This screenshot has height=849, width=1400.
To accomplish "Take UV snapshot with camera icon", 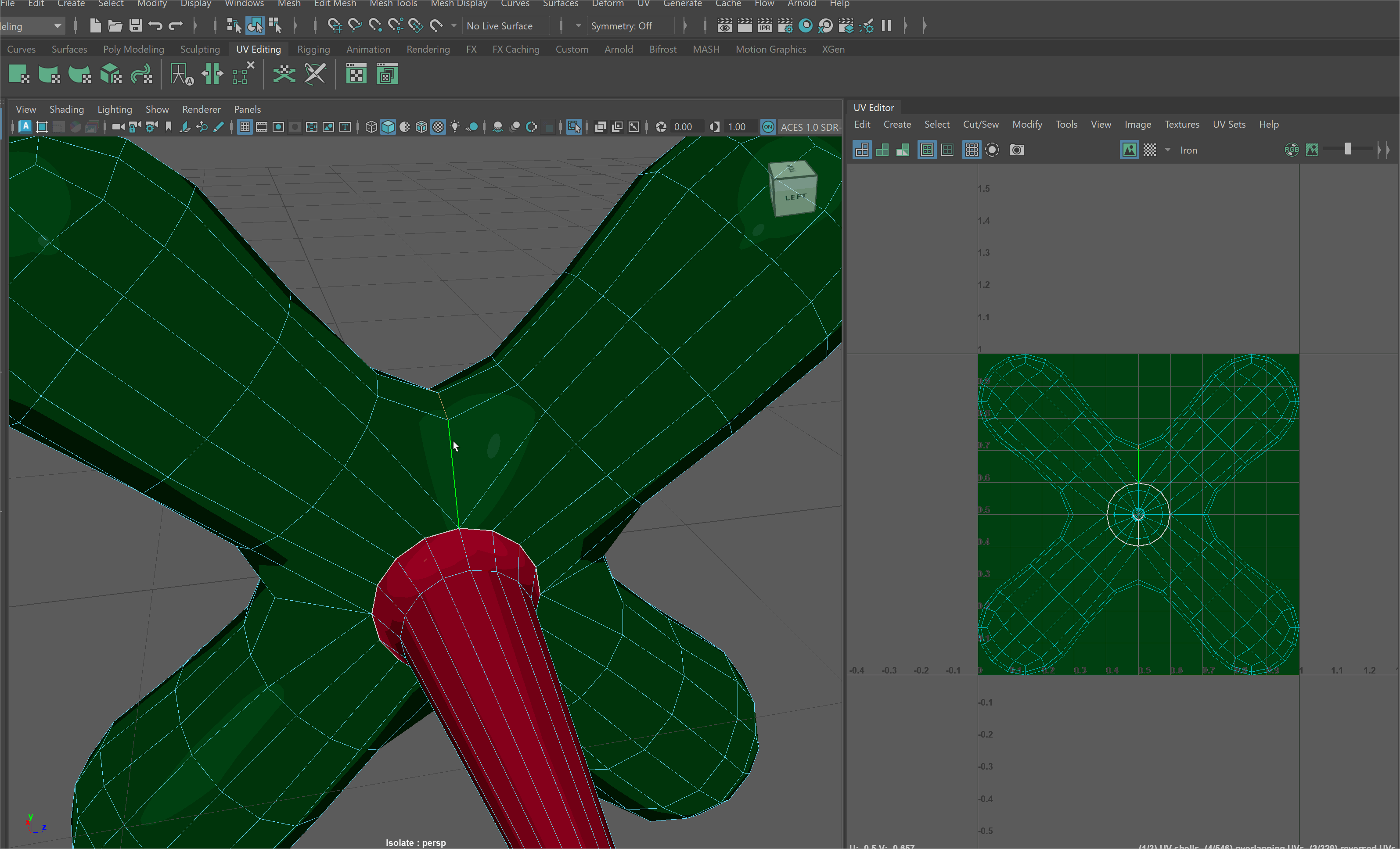I will pos(1016,150).
